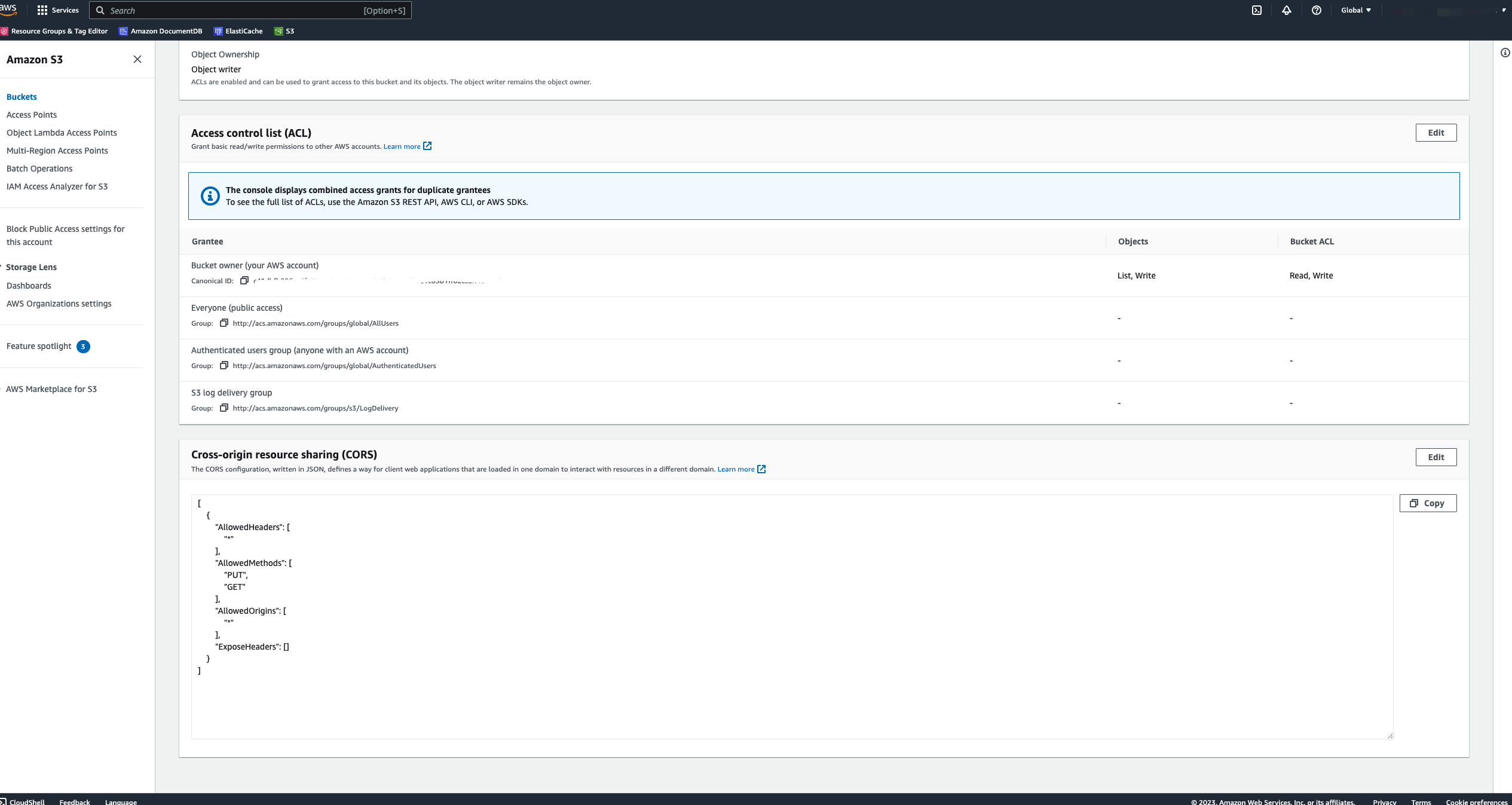
Task: Open CORS Learn more link
Action: 736,469
